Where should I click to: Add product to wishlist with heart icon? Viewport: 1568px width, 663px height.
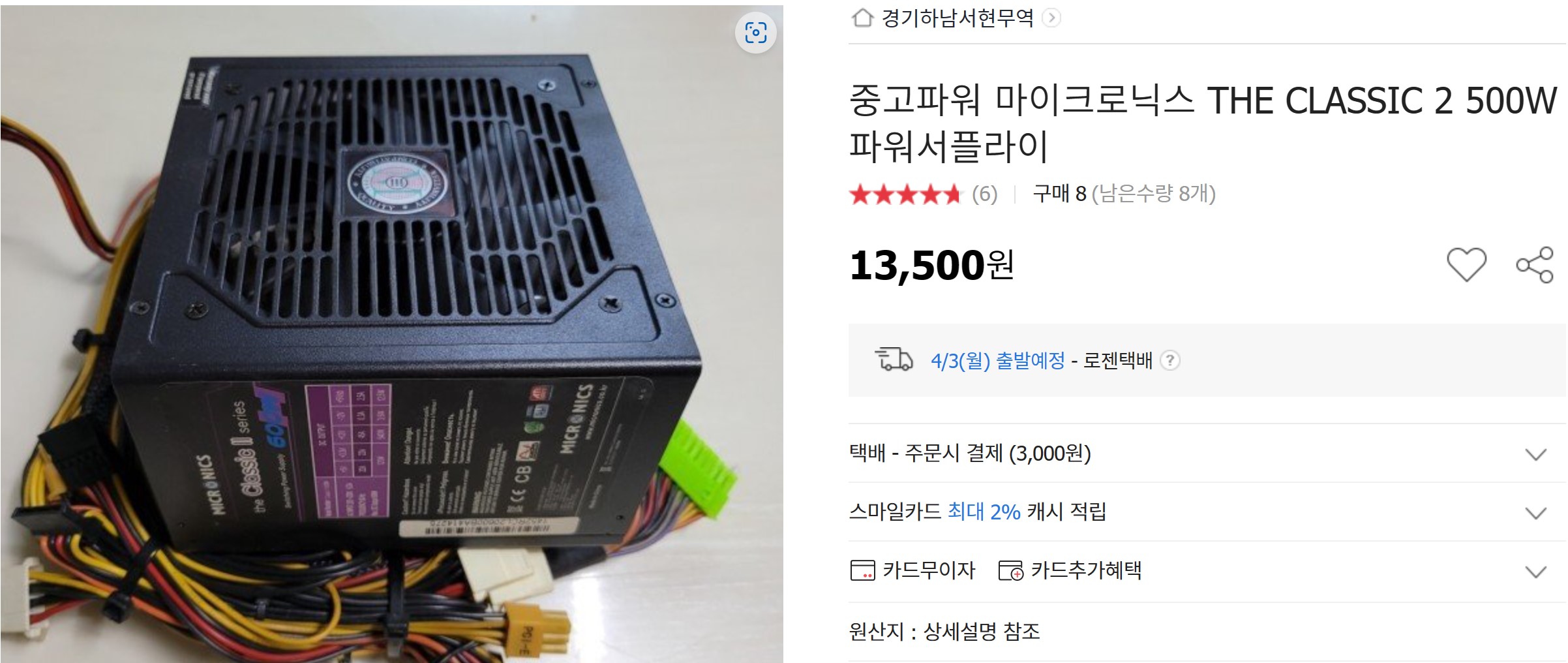(1466, 264)
